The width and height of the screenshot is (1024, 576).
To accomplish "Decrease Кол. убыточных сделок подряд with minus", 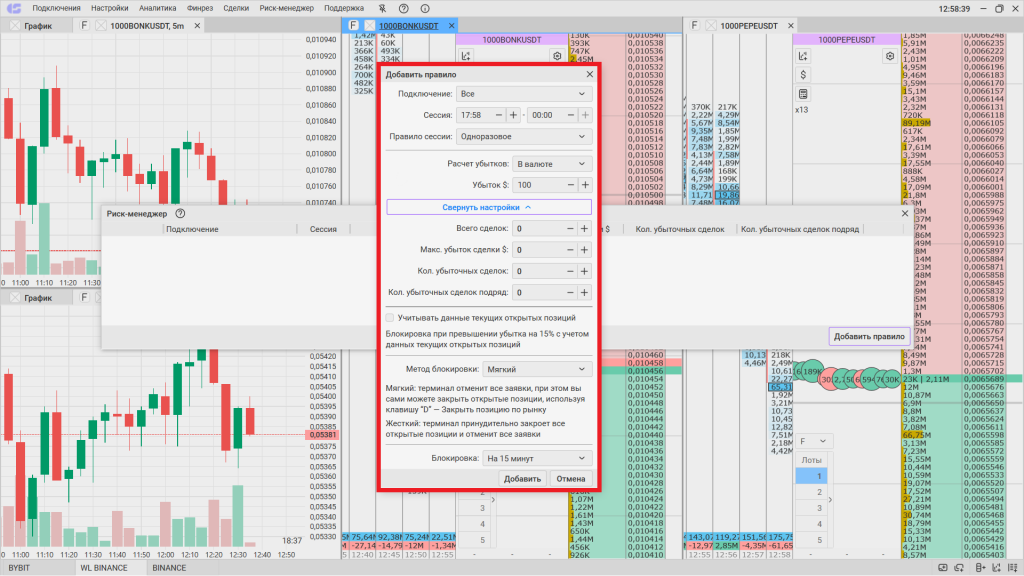I will click(570, 293).
